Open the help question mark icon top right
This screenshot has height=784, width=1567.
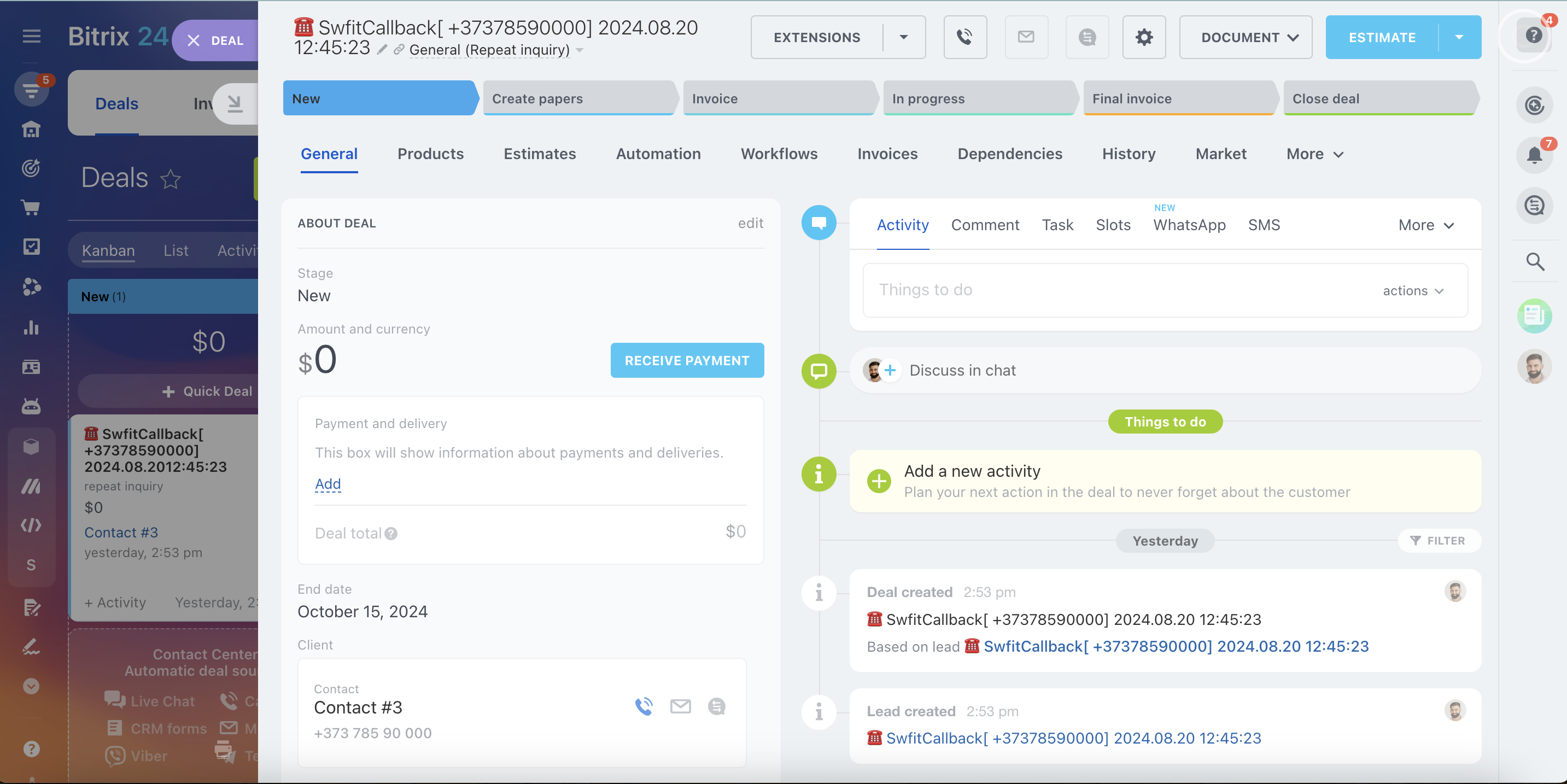pos(1534,36)
